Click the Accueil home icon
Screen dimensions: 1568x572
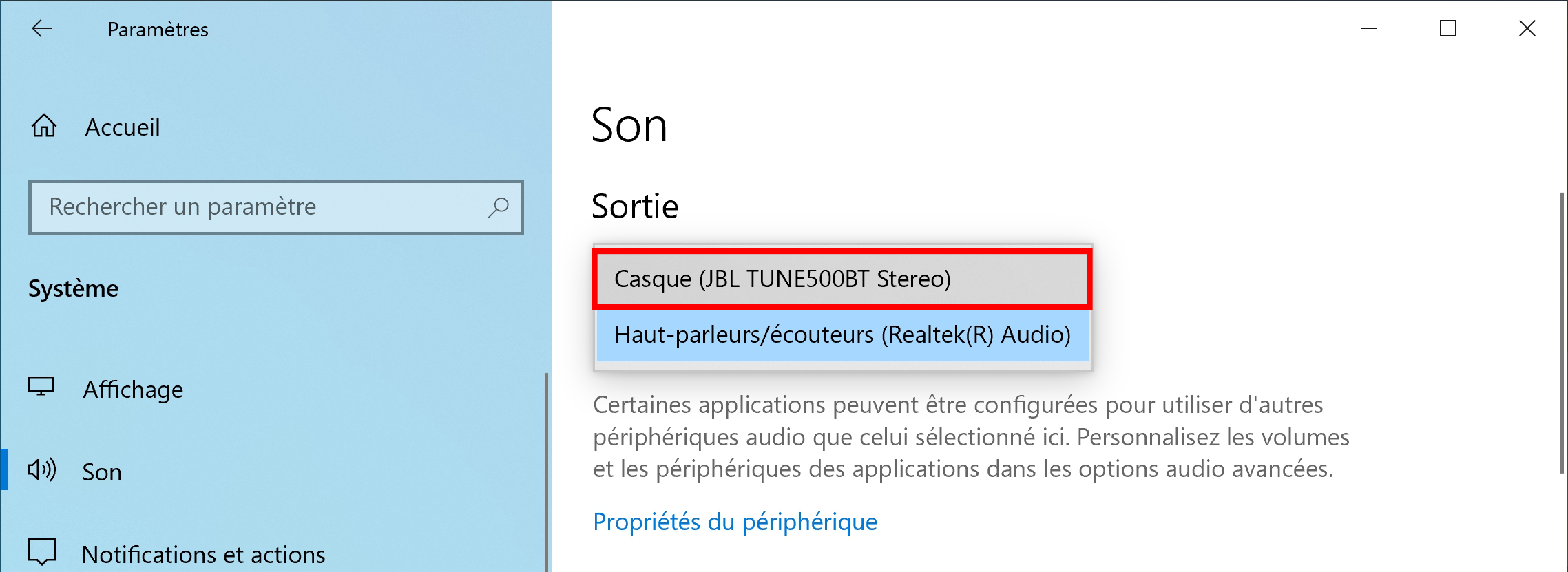44,126
